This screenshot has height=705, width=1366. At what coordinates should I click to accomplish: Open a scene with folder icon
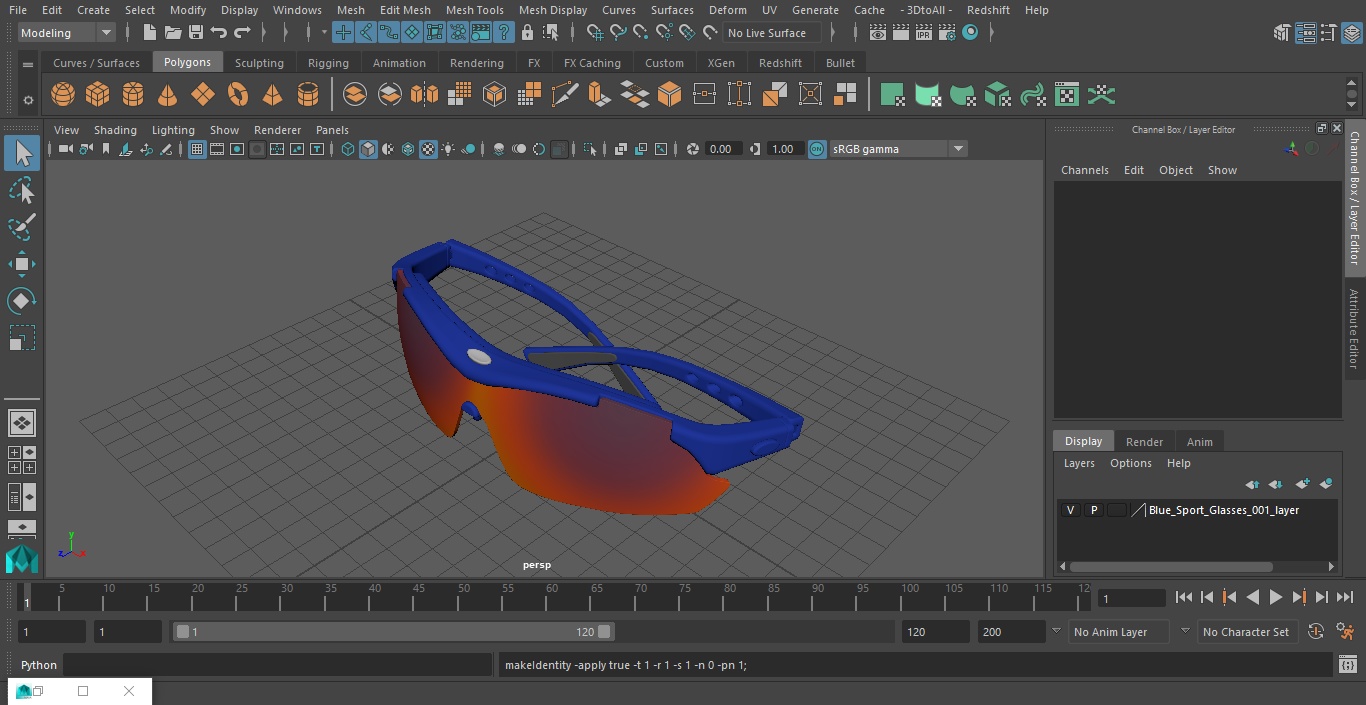tap(173, 33)
